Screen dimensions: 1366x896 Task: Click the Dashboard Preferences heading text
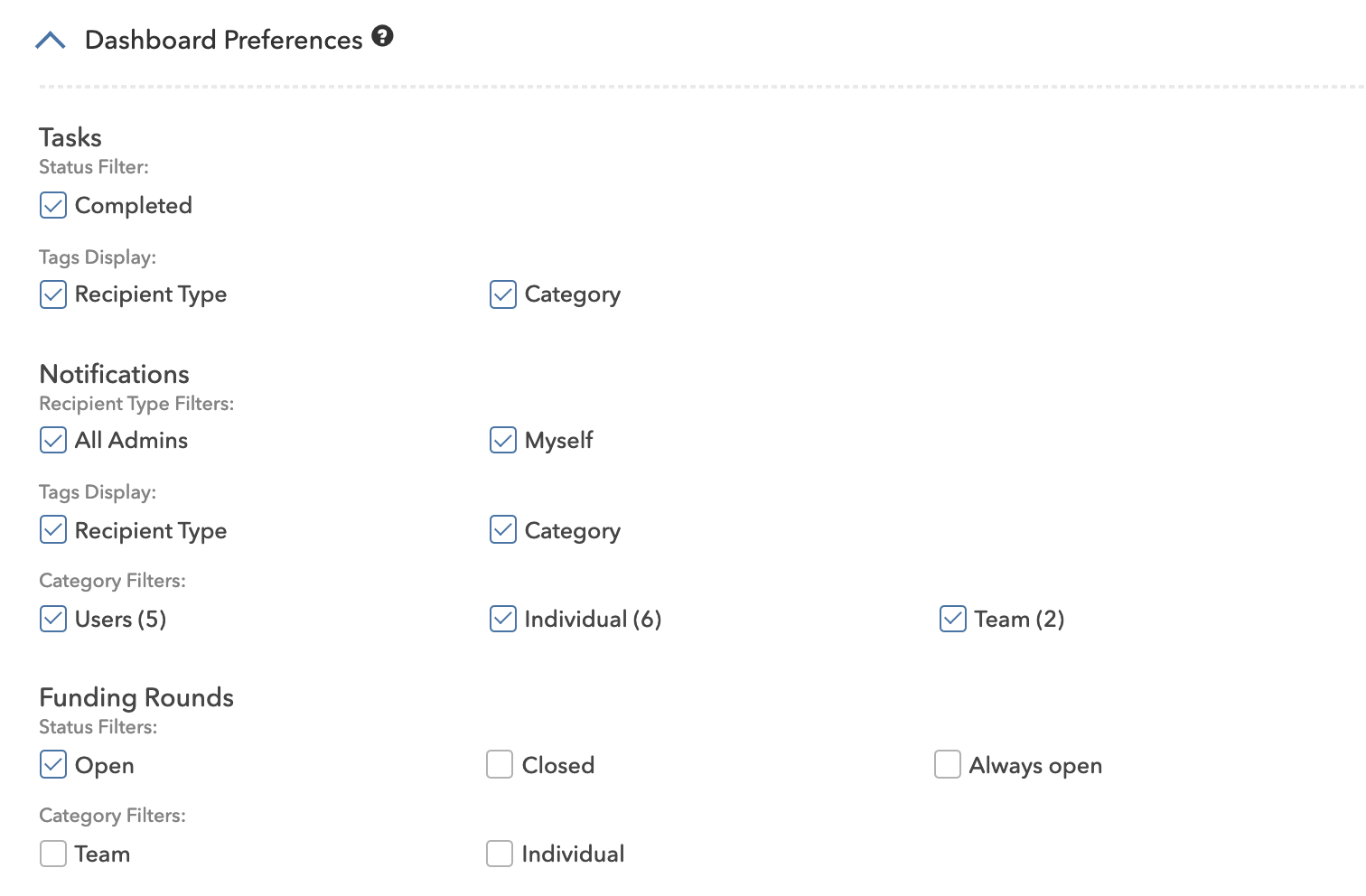(223, 40)
